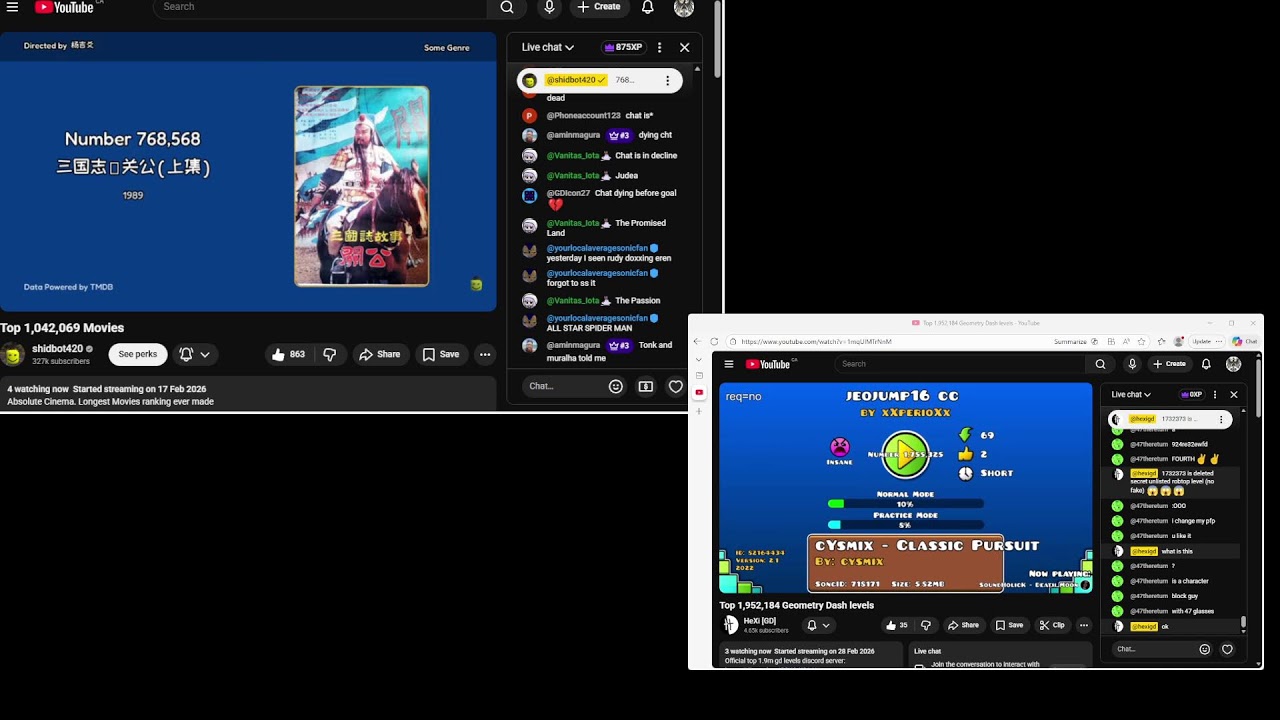The height and width of the screenshot is (720, 1280).
Task: Click the browser back arrow in the Geometry Dash window
Action: click(x=700, y=341)
